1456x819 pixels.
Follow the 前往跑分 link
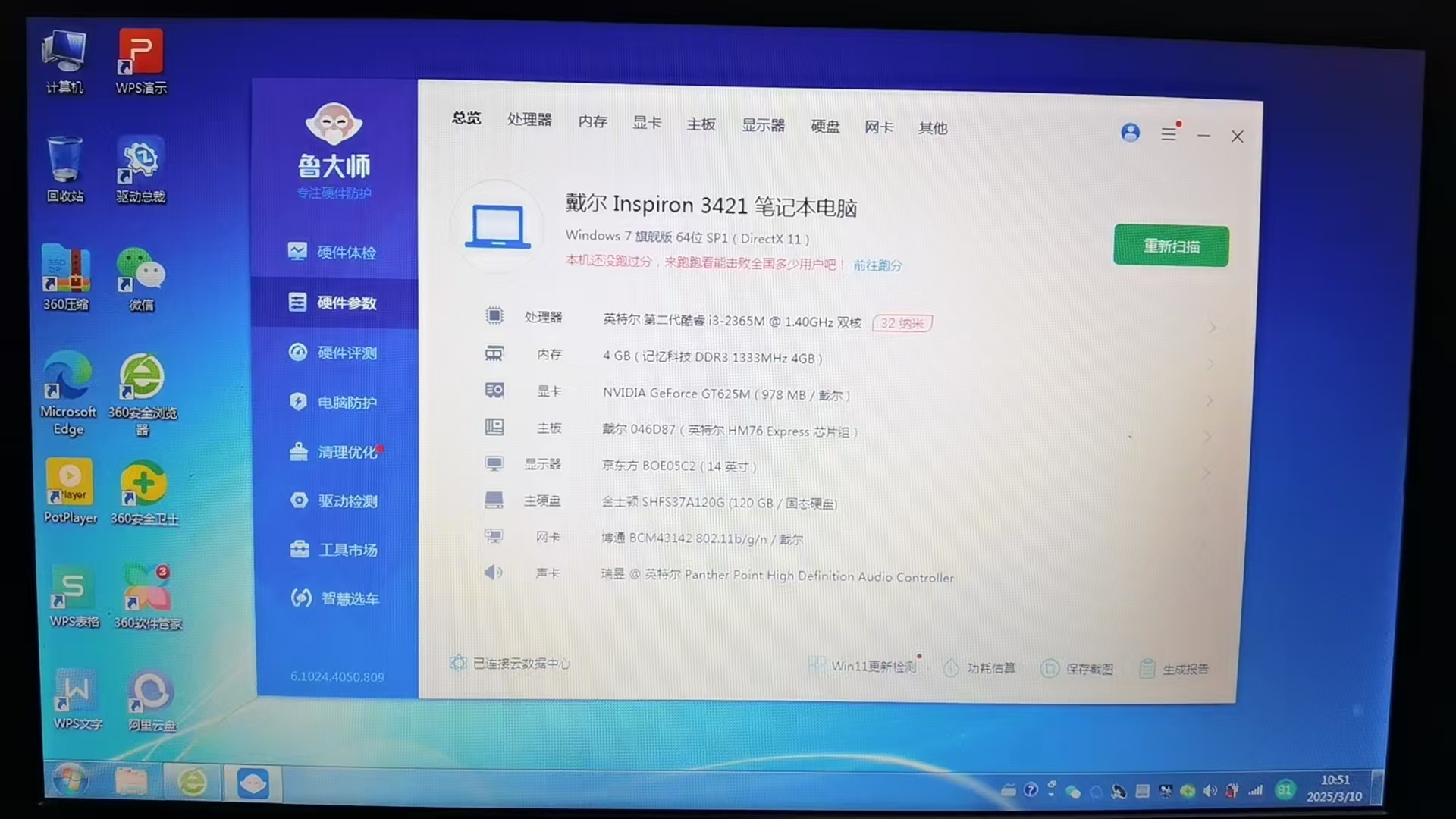(x=877, y=265)
